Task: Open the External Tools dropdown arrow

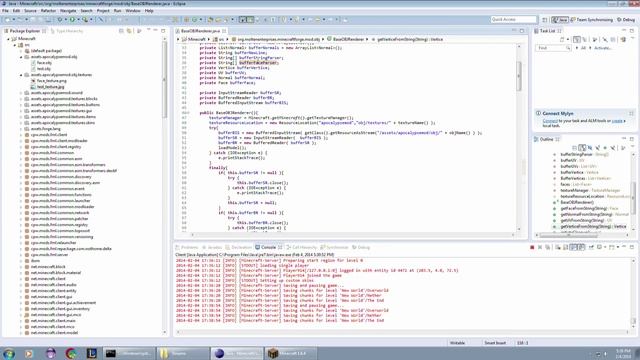Action: tap(90, 20)
